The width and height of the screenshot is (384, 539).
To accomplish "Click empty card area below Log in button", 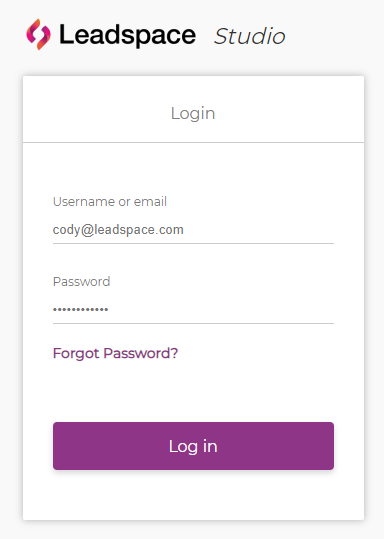I will click(193, 495).
